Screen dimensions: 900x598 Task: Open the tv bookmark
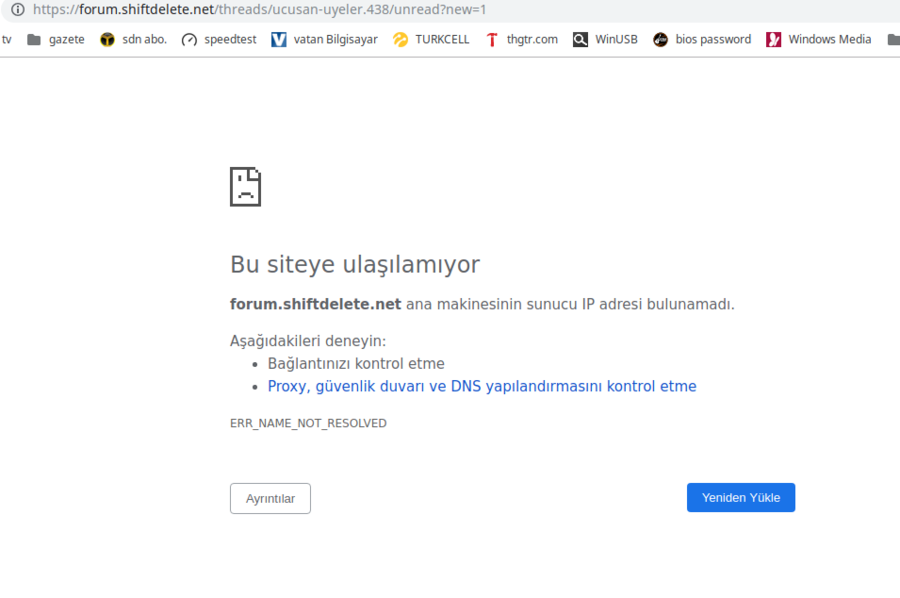[6, 39]
